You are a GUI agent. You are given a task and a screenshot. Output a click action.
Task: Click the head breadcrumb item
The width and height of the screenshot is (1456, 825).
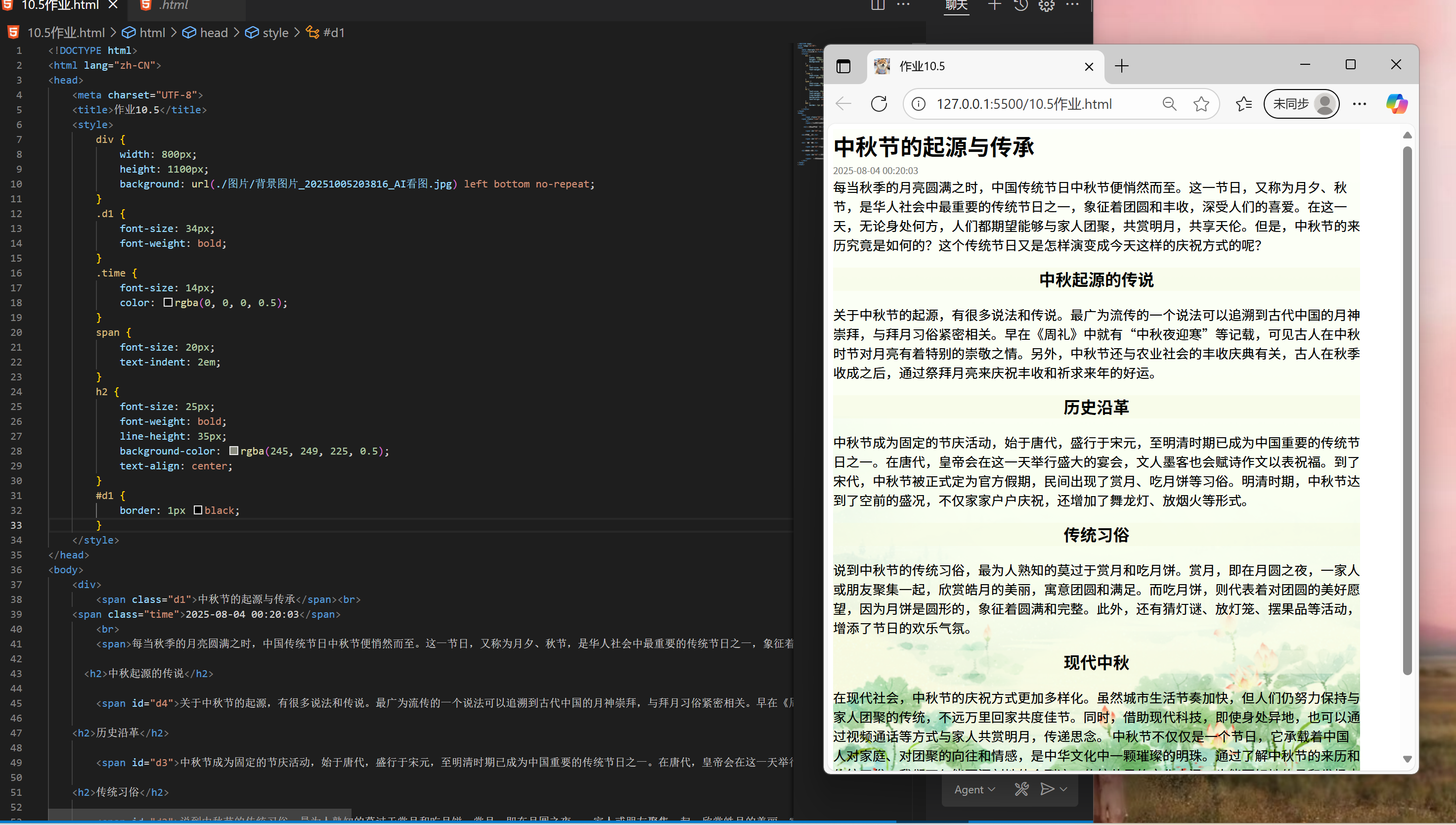point(214,33)
